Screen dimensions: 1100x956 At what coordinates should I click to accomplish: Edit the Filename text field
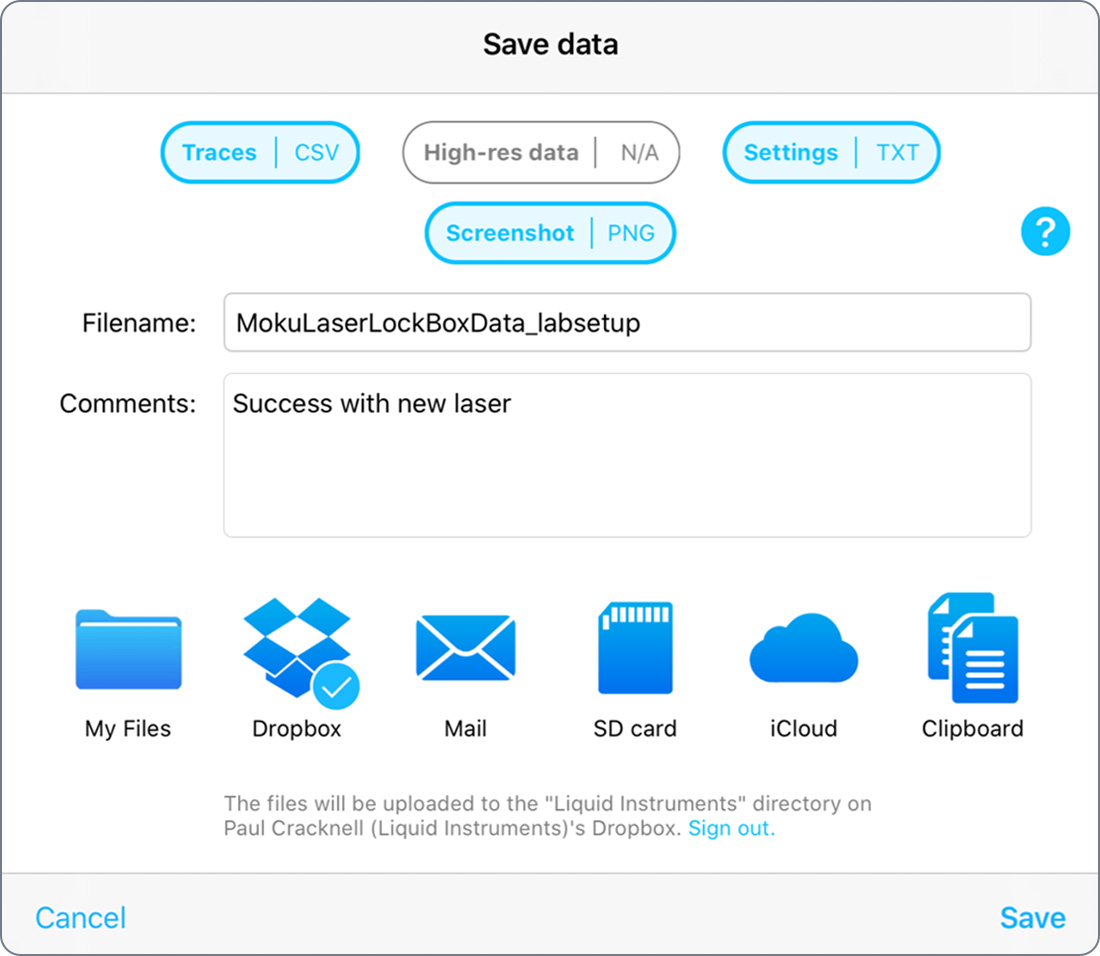point(627,323)
